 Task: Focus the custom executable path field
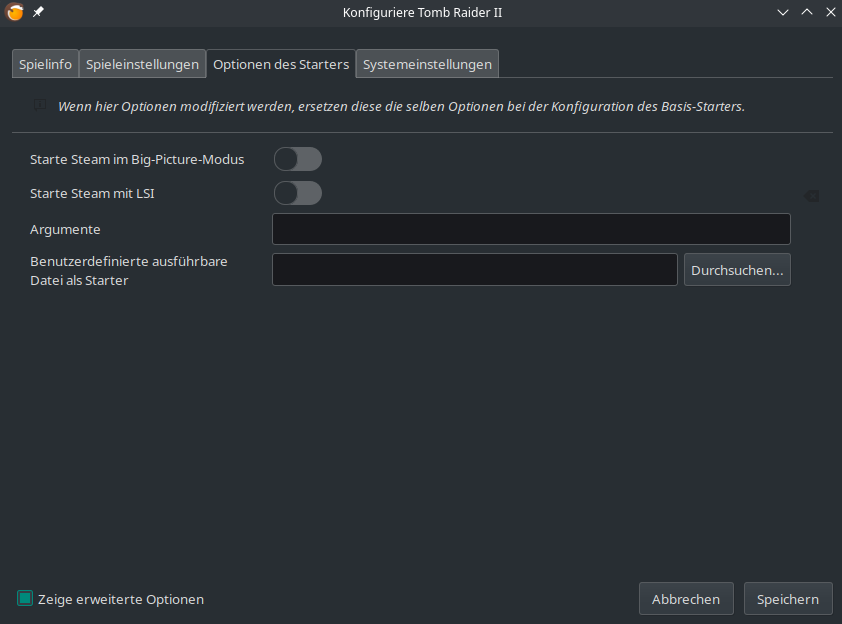pos(475,270)
